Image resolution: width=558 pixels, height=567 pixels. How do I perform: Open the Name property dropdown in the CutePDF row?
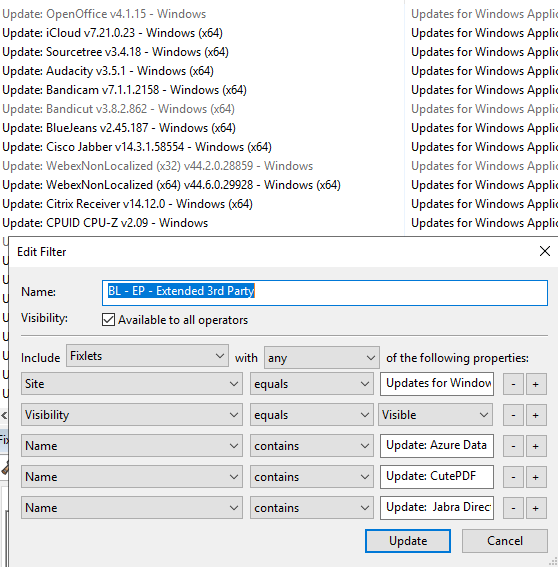click(x=132, y=477)
